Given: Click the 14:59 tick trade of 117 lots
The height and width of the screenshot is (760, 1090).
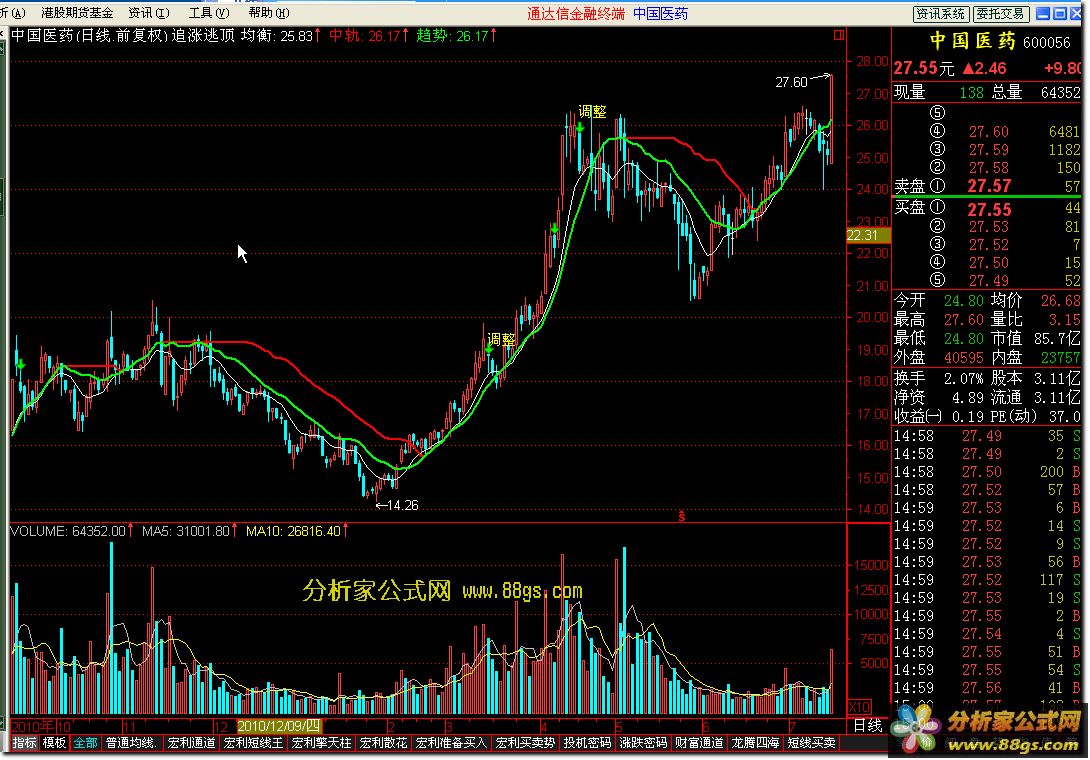Looking at the screenshot, I should [986, 580].
